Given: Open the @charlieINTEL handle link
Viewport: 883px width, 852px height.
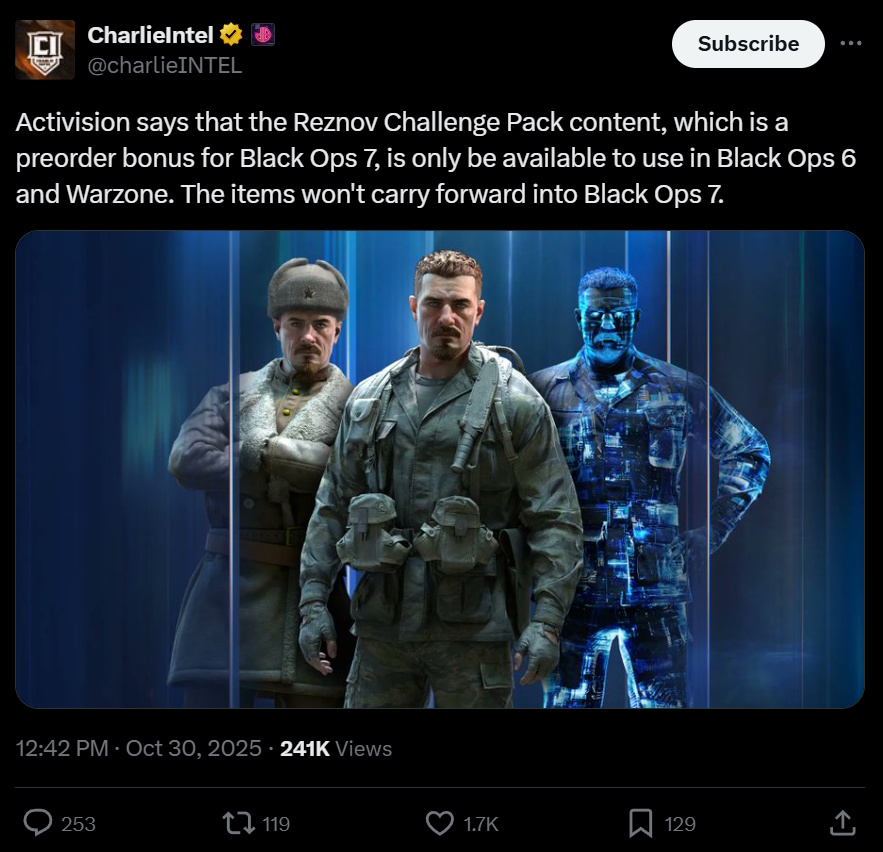Looking at the screenshot, I should (x=164, y=65).
